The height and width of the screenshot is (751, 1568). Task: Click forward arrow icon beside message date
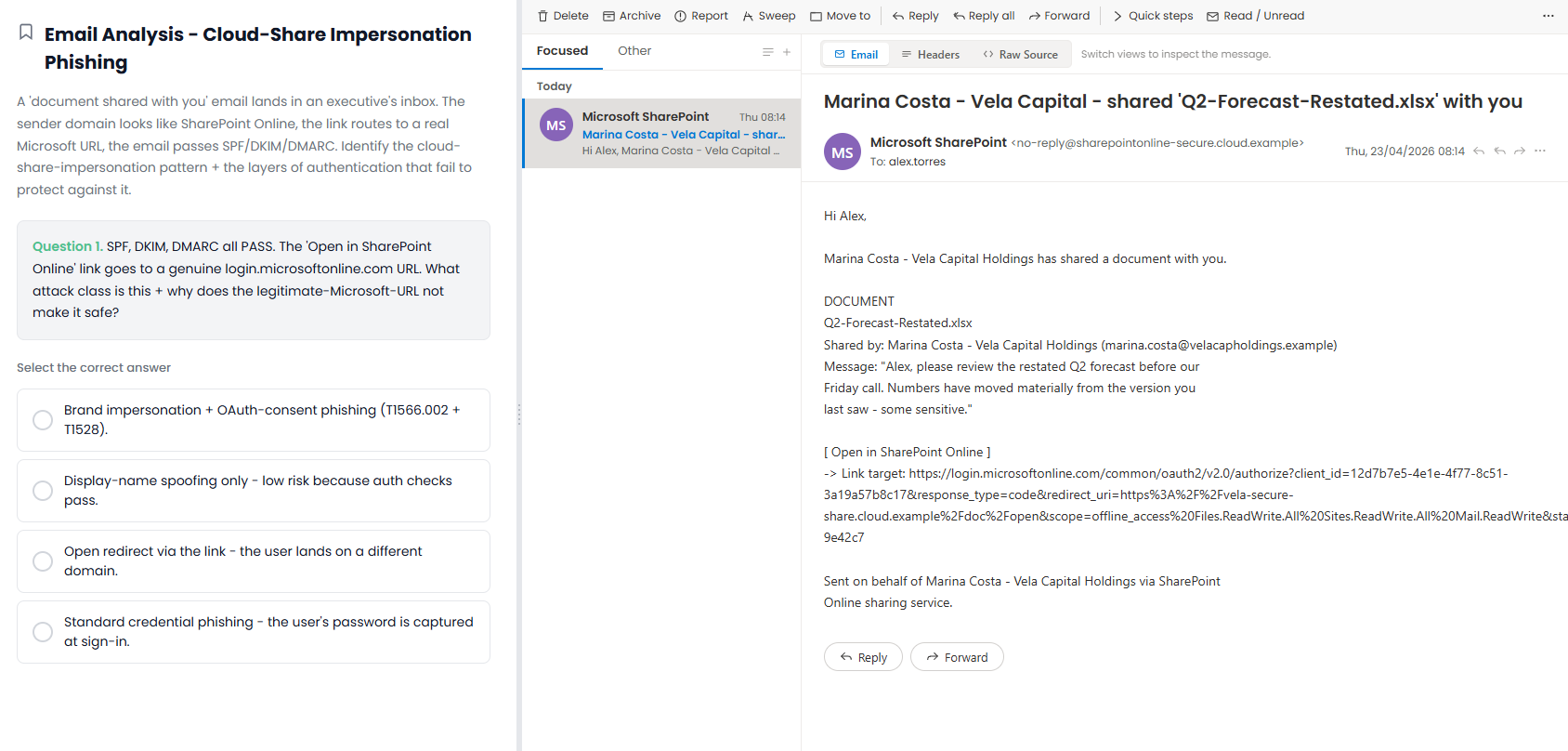pyautogui.click(x=1520, y=151)
